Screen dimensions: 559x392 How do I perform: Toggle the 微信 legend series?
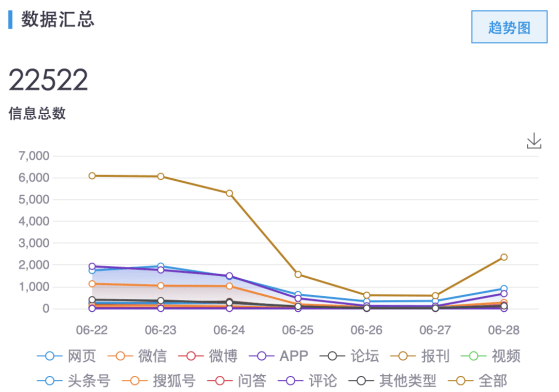[x=137, y=356]
